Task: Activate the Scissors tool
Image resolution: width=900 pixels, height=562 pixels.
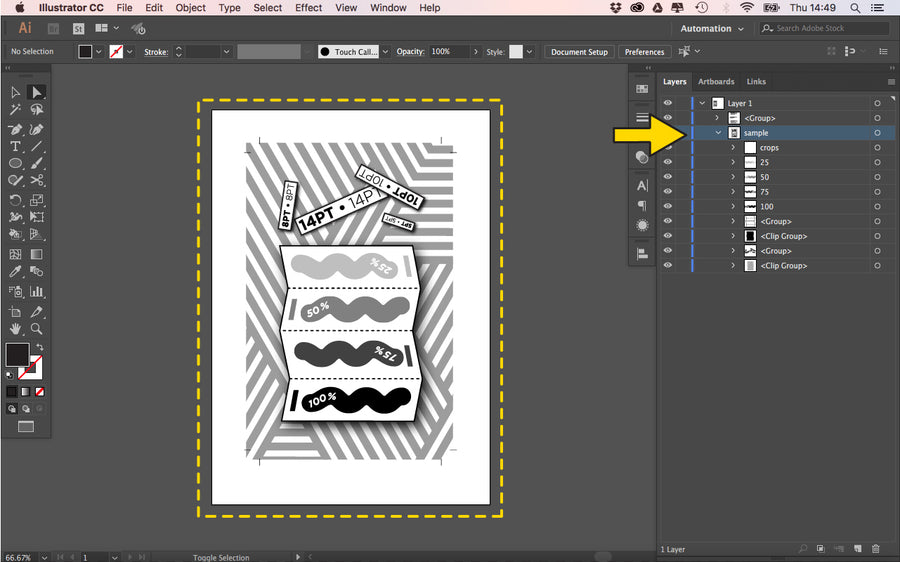Action: tap(37, 181)
